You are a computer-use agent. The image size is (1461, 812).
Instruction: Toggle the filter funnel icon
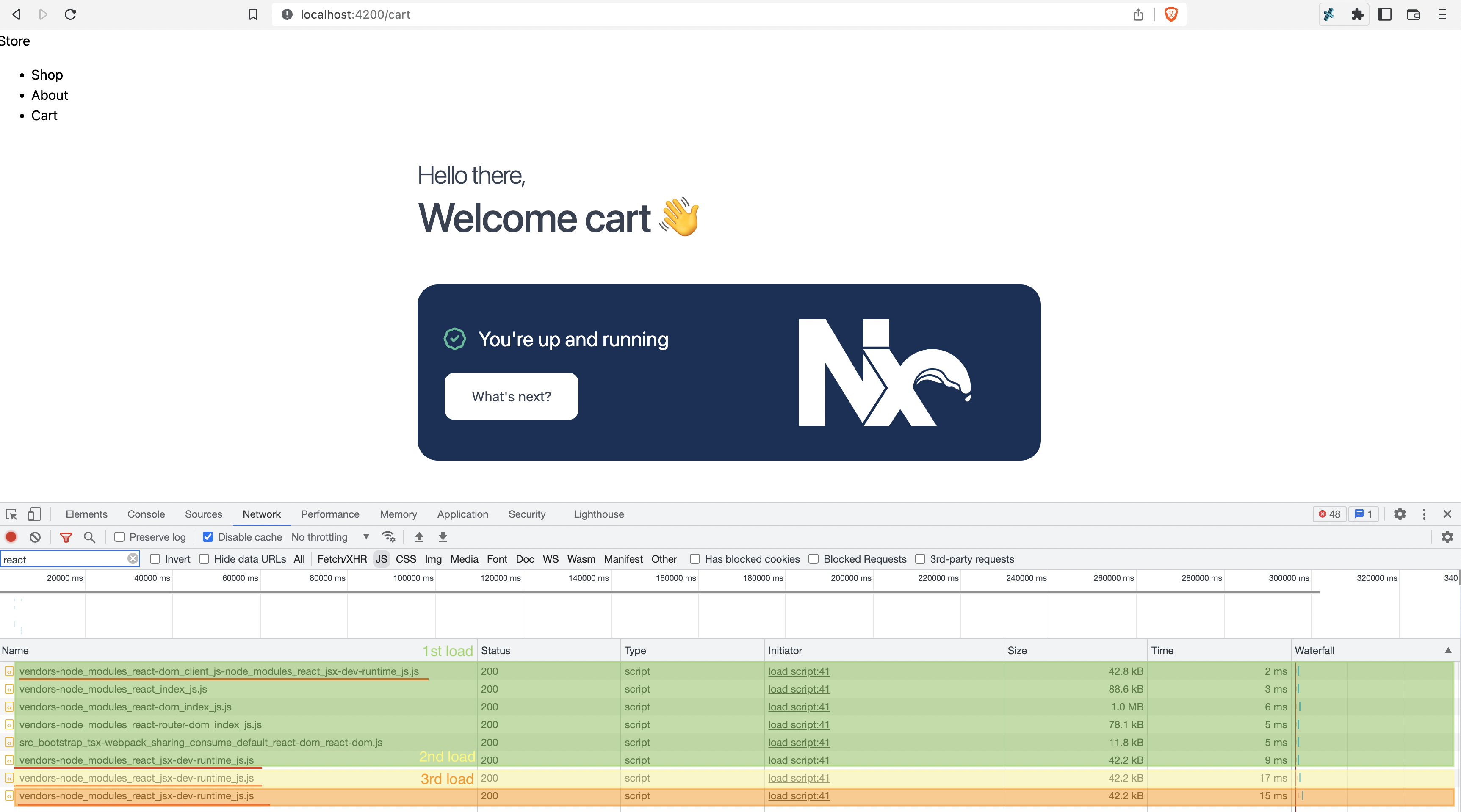(x=66, y=536)
